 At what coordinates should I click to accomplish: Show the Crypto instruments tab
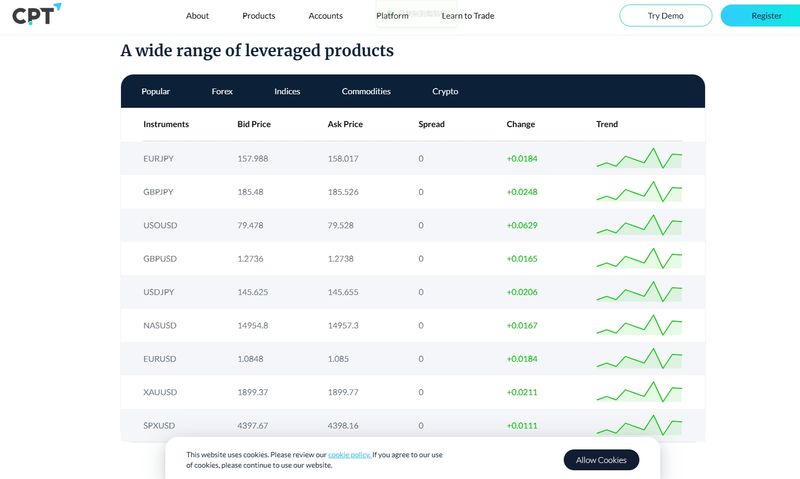(445, 91)
